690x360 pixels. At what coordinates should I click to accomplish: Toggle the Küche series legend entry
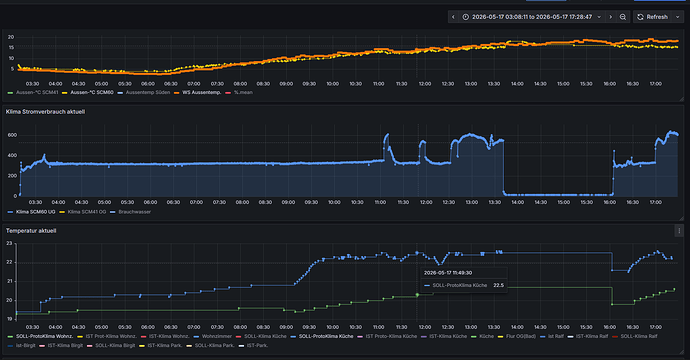(486, 336)
